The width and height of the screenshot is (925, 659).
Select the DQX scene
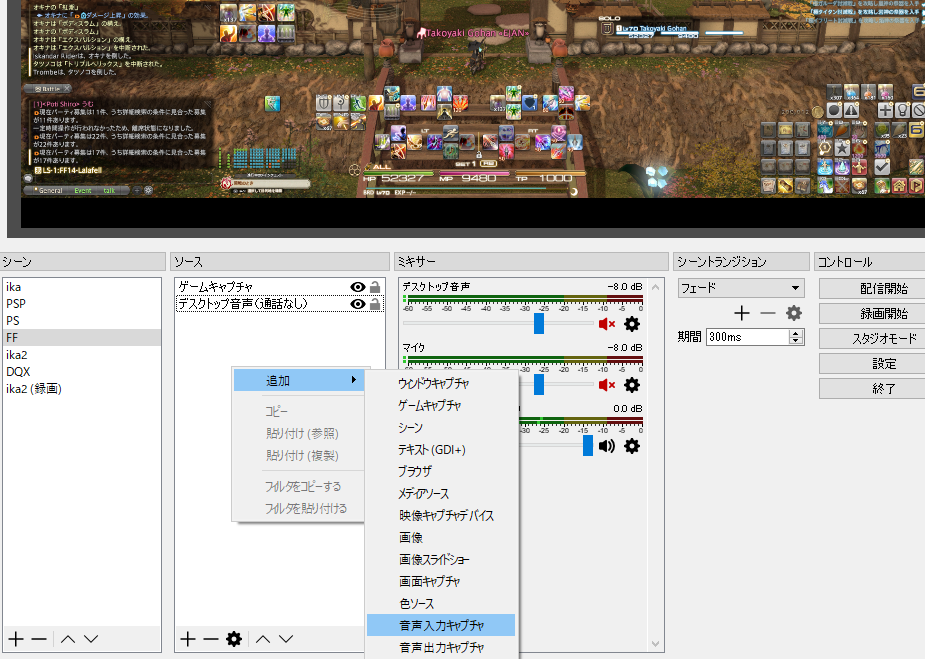[x=81, y=372]
